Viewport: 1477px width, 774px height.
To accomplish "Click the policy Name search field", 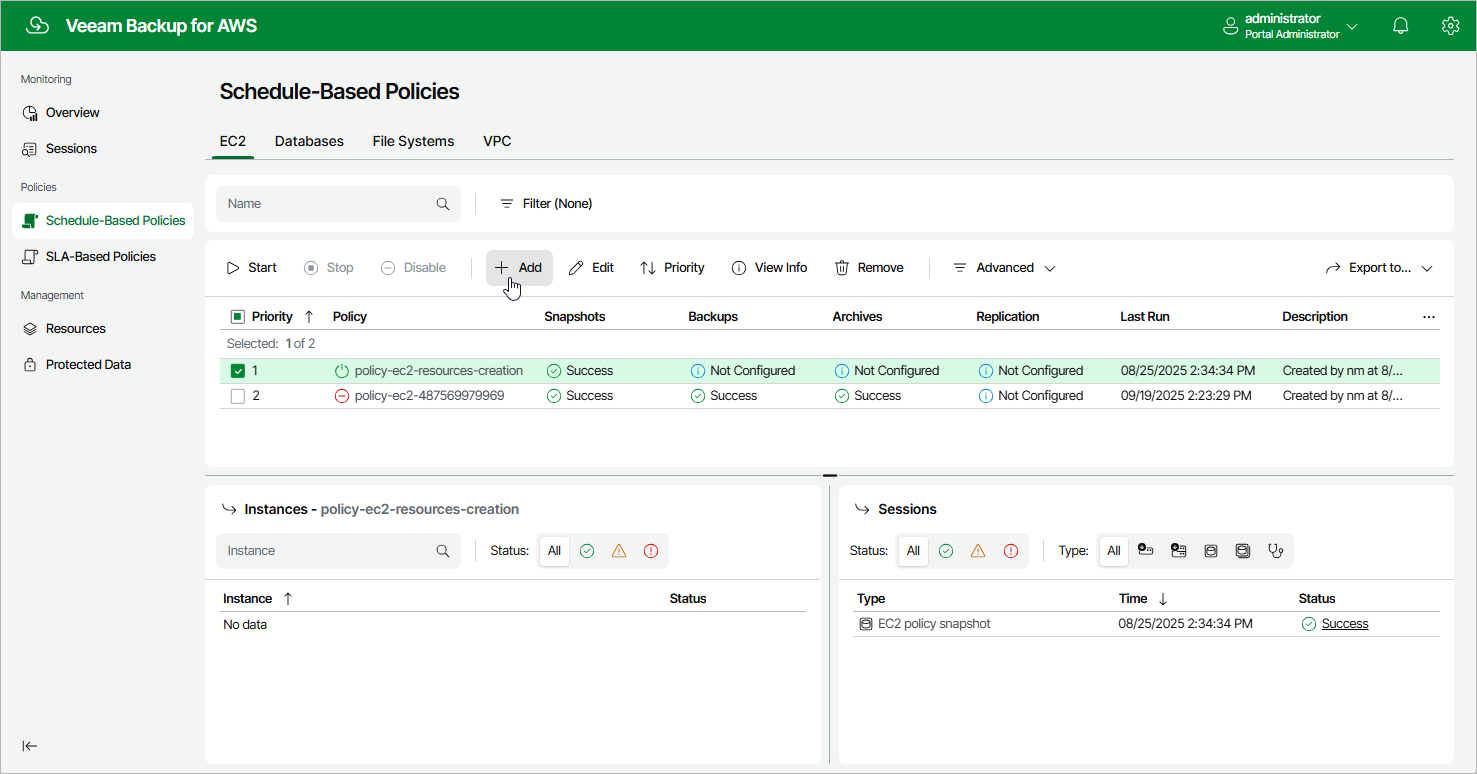I will pos(338,204).
